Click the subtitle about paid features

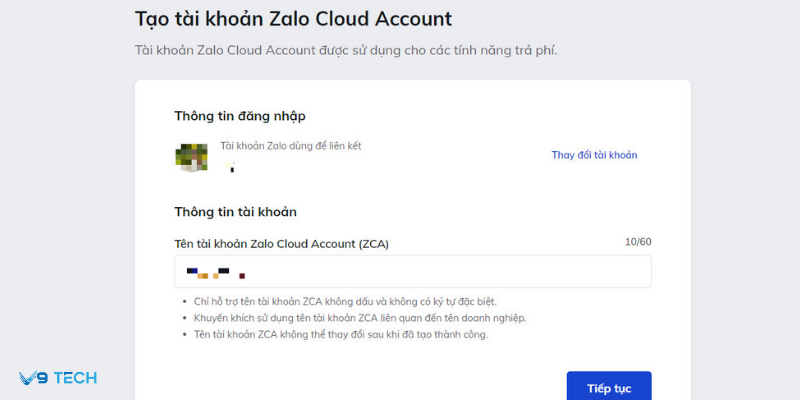[x=345, y=51]
